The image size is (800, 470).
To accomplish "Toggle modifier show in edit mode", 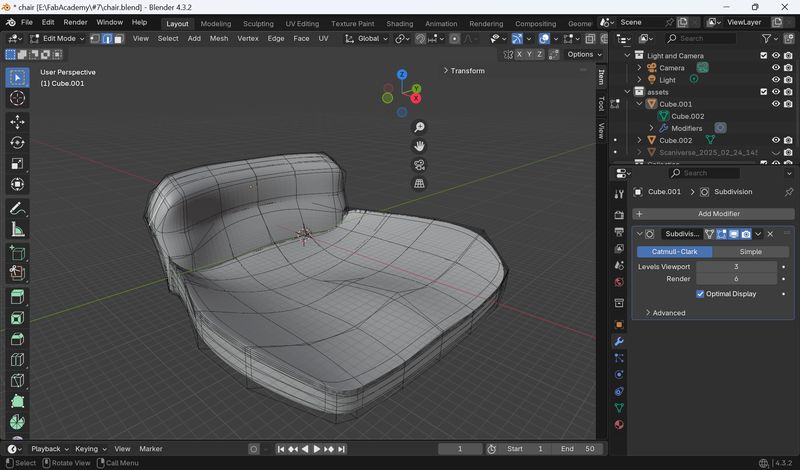I will (x=721, y=234).
